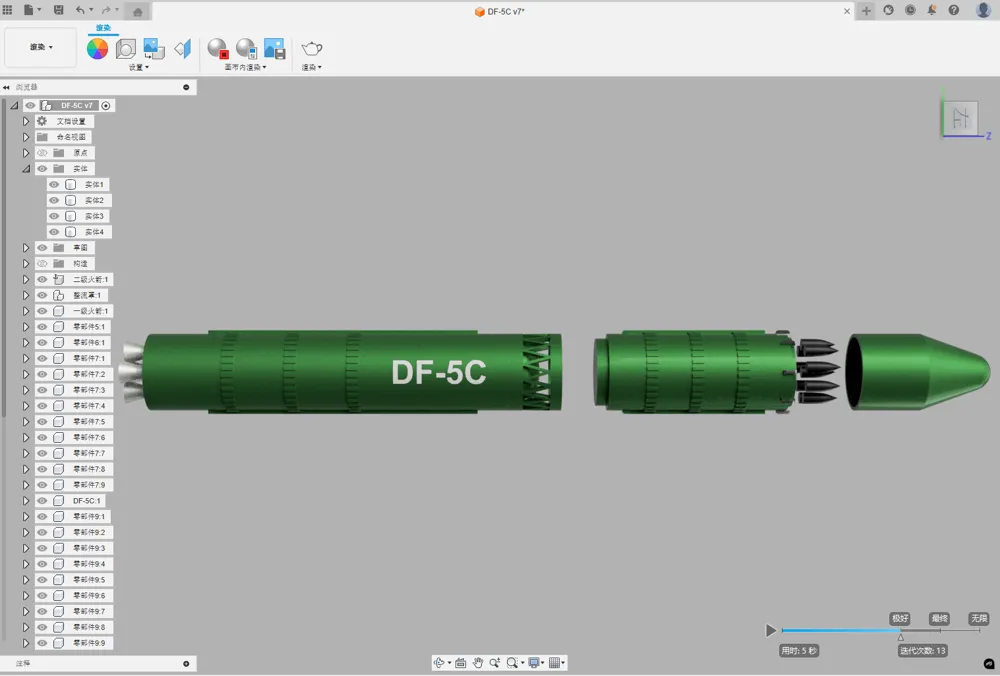Switch to the 渲染 workspace tab
Screen dimensions: 1000x676
click(103, 29)
